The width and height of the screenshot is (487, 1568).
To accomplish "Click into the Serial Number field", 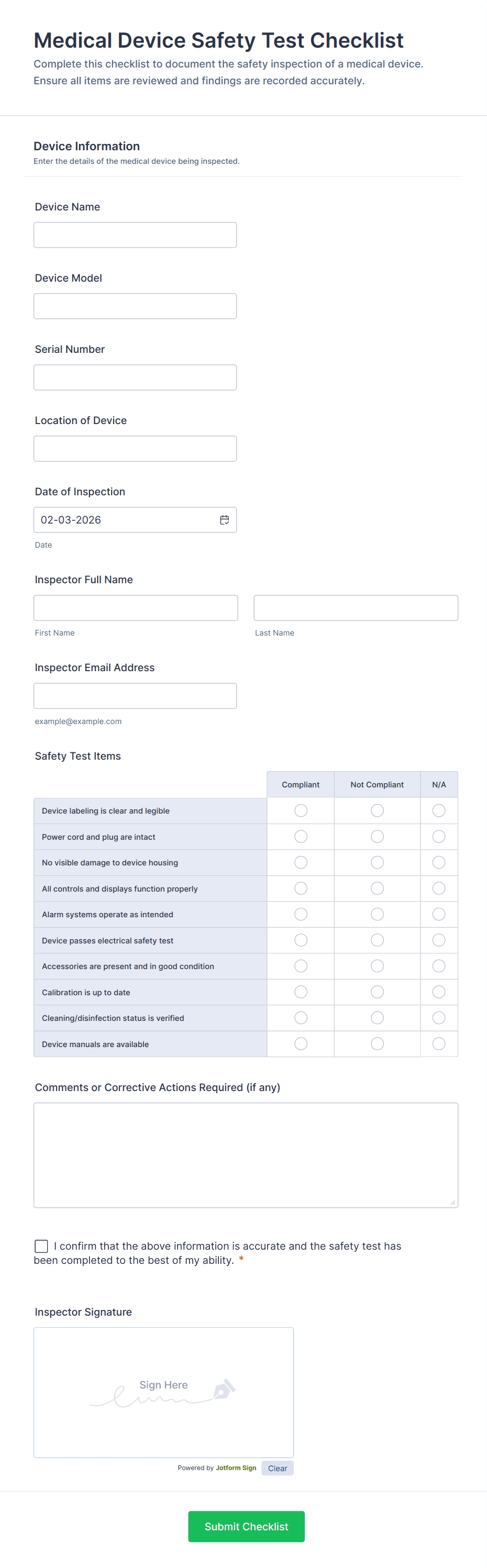I will 135,377.
